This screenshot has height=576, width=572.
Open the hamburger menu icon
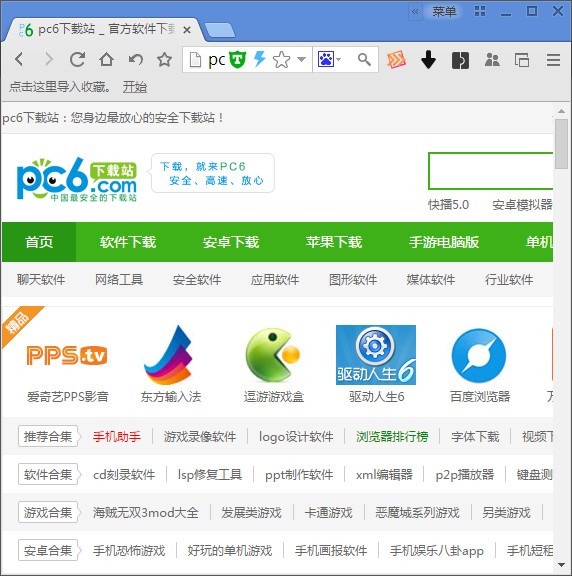click(553, 60)
